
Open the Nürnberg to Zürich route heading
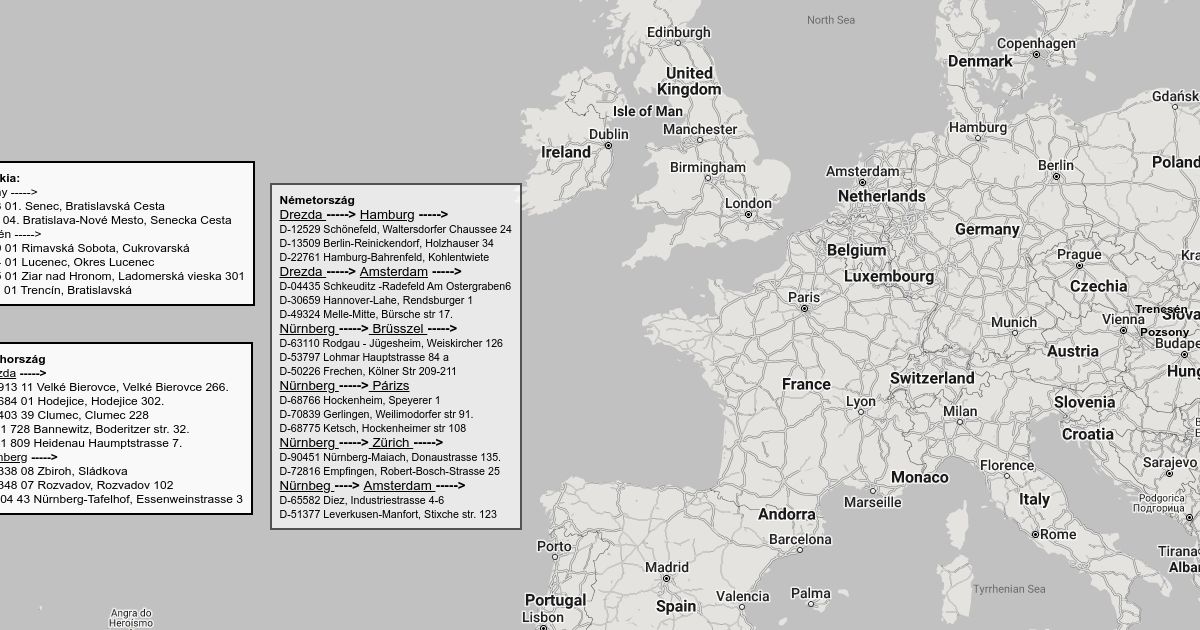pos(361,442)
